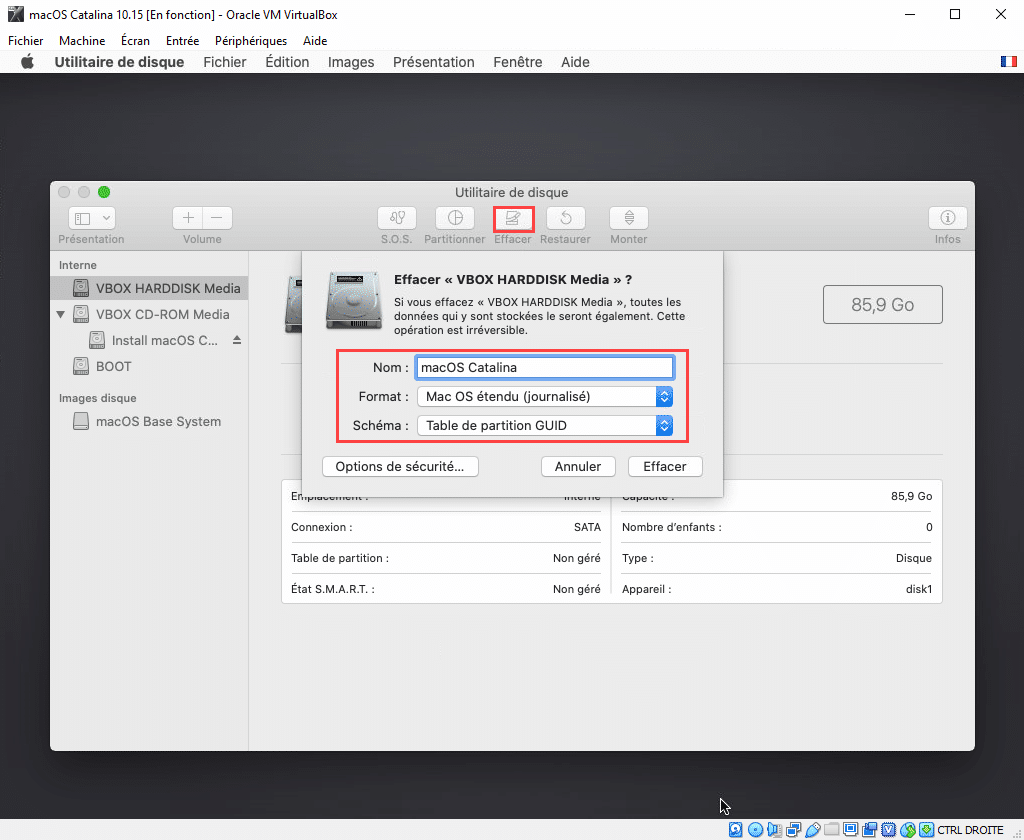Click the Nom text field
This screenshot has width=1024, height=840.
tap(544, 367)
